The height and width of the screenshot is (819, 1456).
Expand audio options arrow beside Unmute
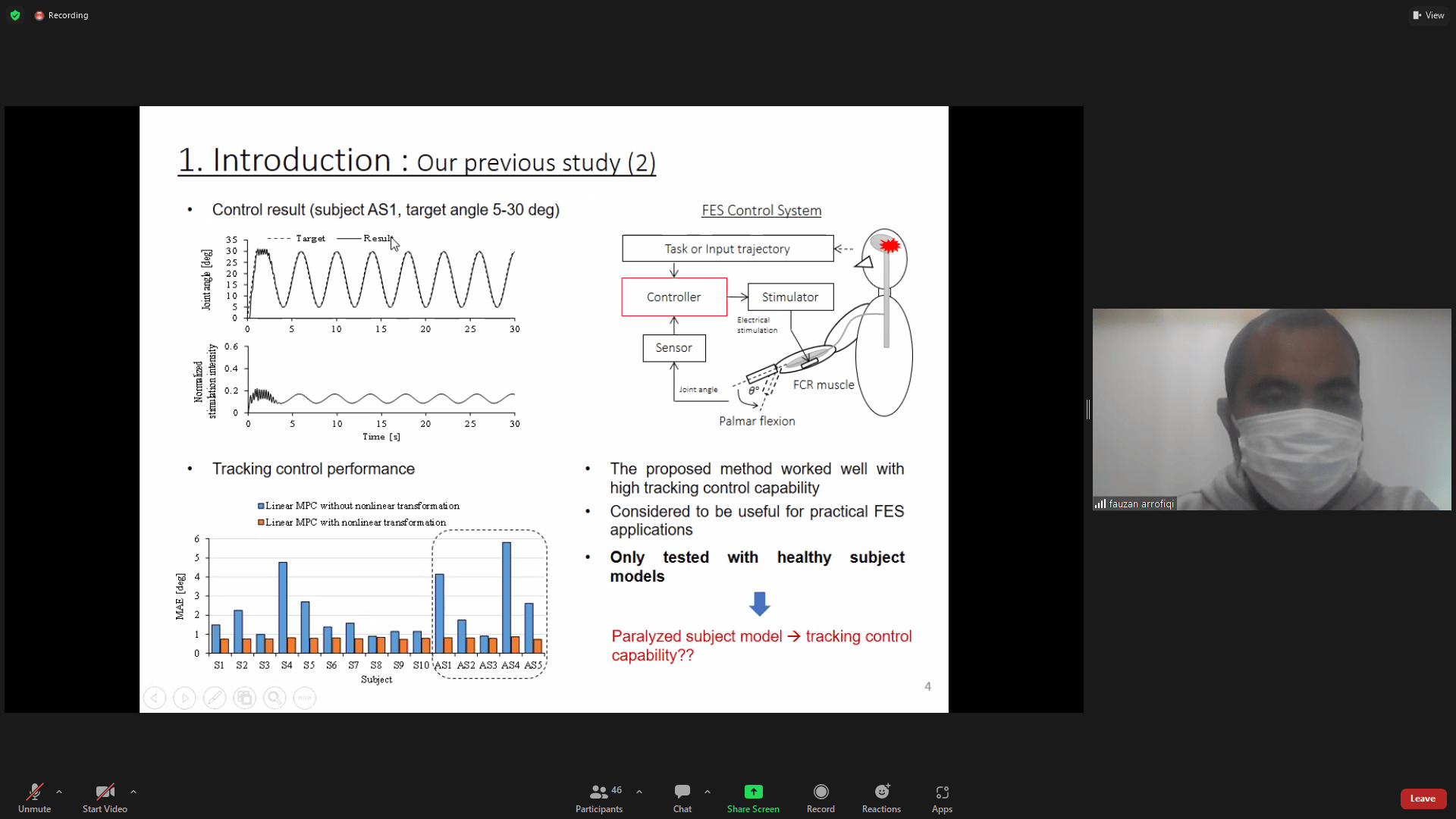pos(59,792)
